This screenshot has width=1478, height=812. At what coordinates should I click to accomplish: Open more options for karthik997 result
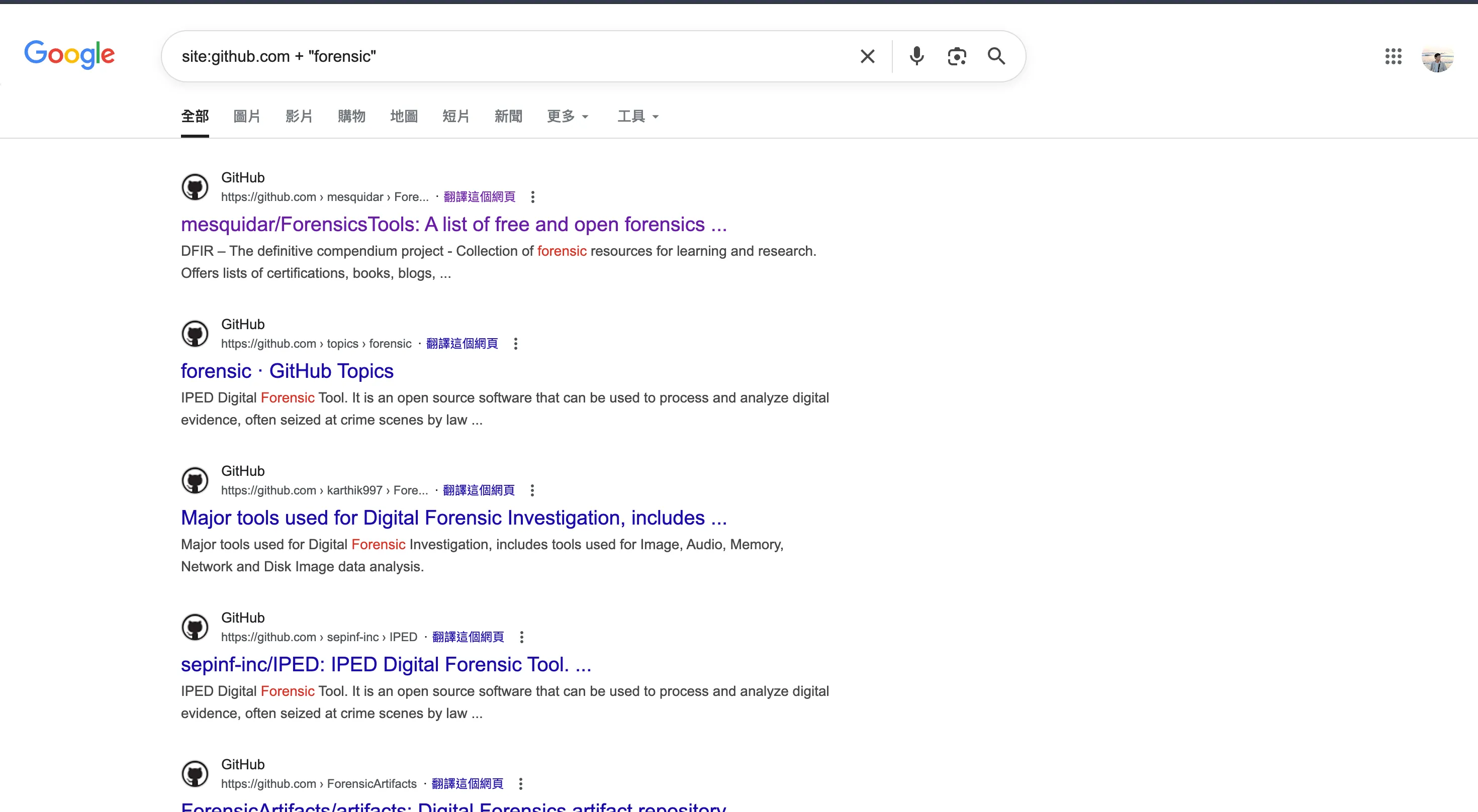(532, 490)
